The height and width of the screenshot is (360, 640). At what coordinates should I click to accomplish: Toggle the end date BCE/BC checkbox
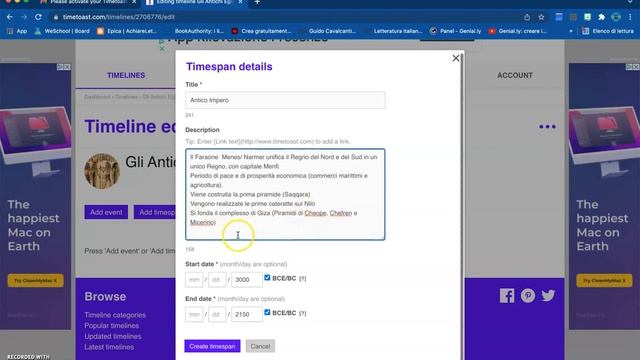click(x=267, y=312)
